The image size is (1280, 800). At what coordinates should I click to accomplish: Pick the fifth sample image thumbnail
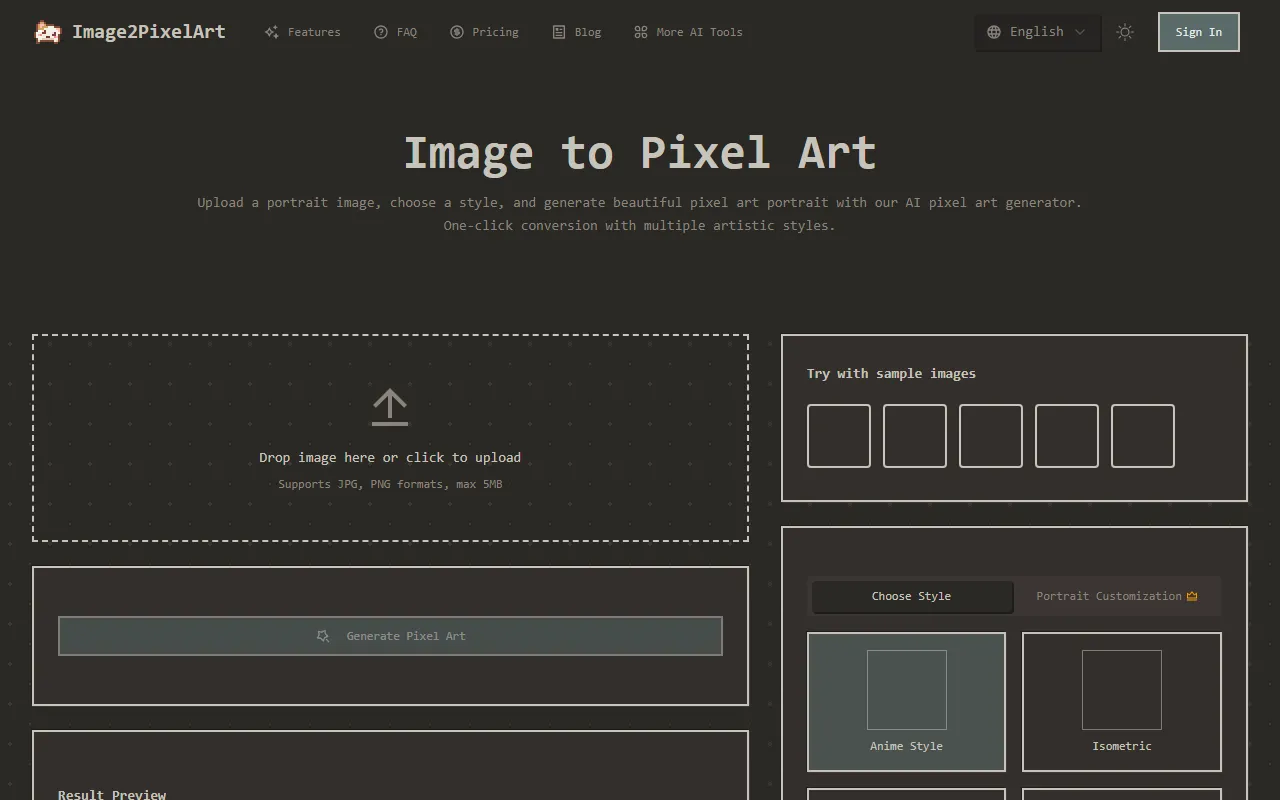coord(1143,436)
